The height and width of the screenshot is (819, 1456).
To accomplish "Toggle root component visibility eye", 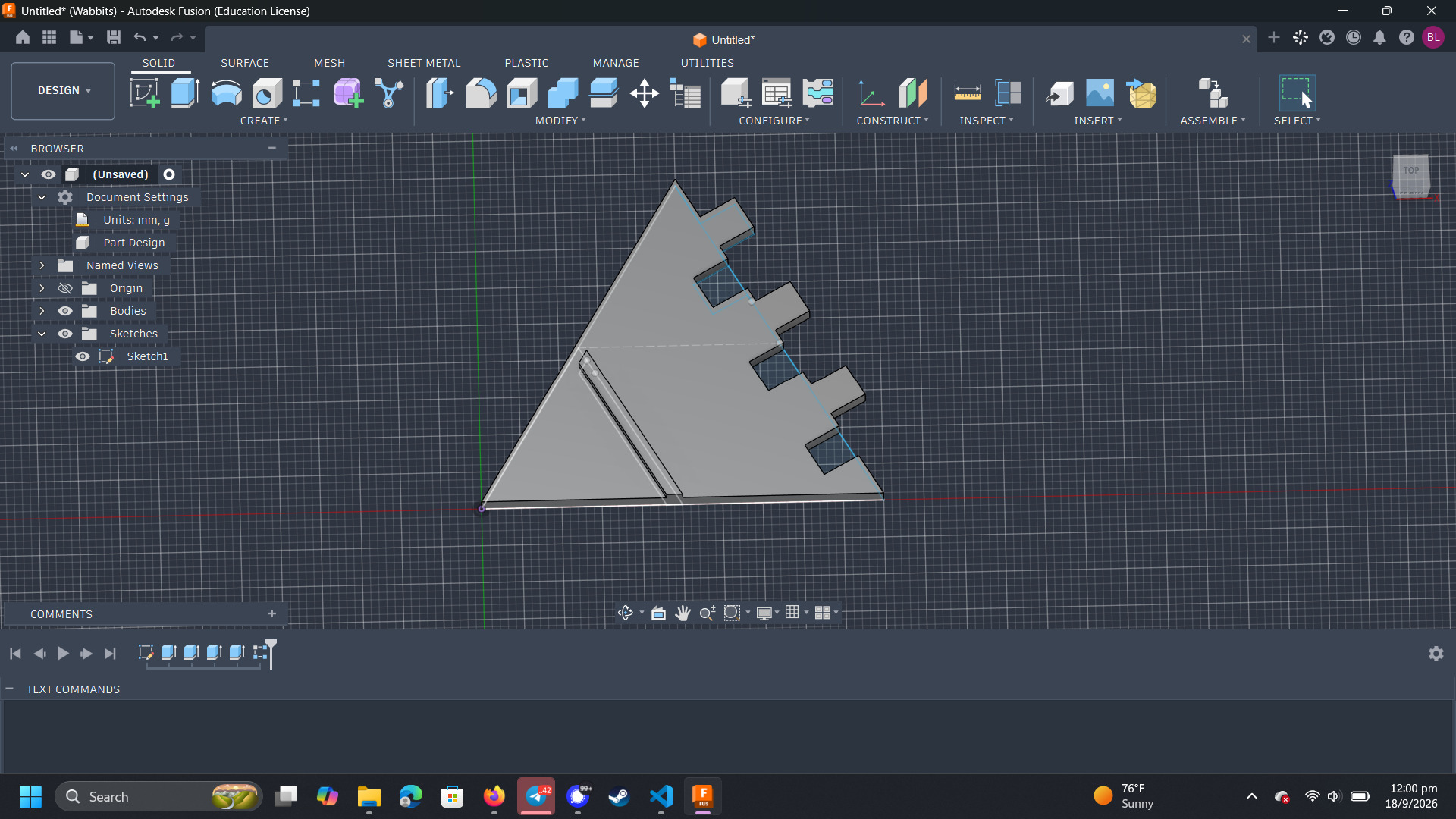I will tap(49, 174).
